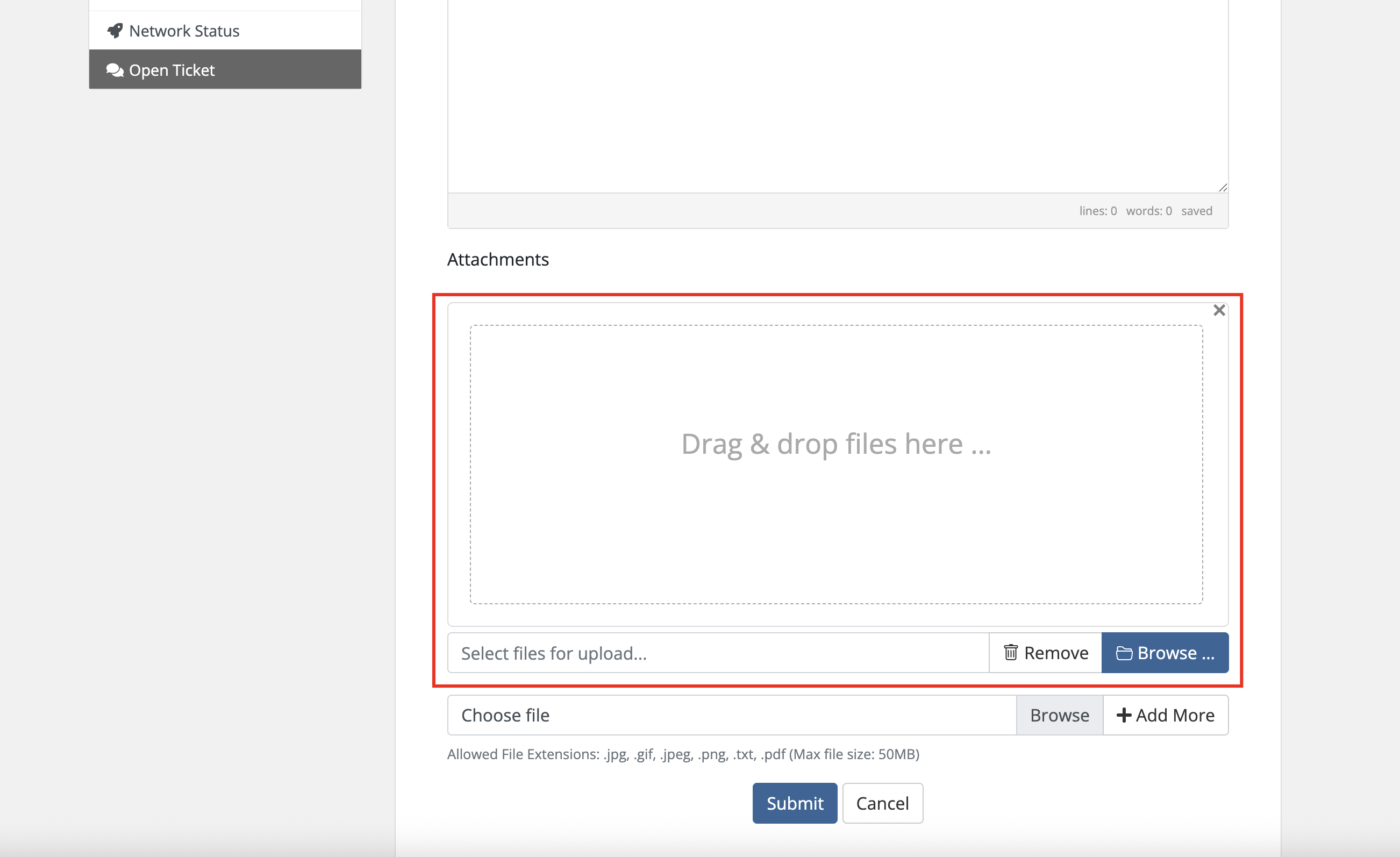The height and width of the screenshot is (857, 1400).
Task: Click Add More attachments button
Action: [1166, 715]
